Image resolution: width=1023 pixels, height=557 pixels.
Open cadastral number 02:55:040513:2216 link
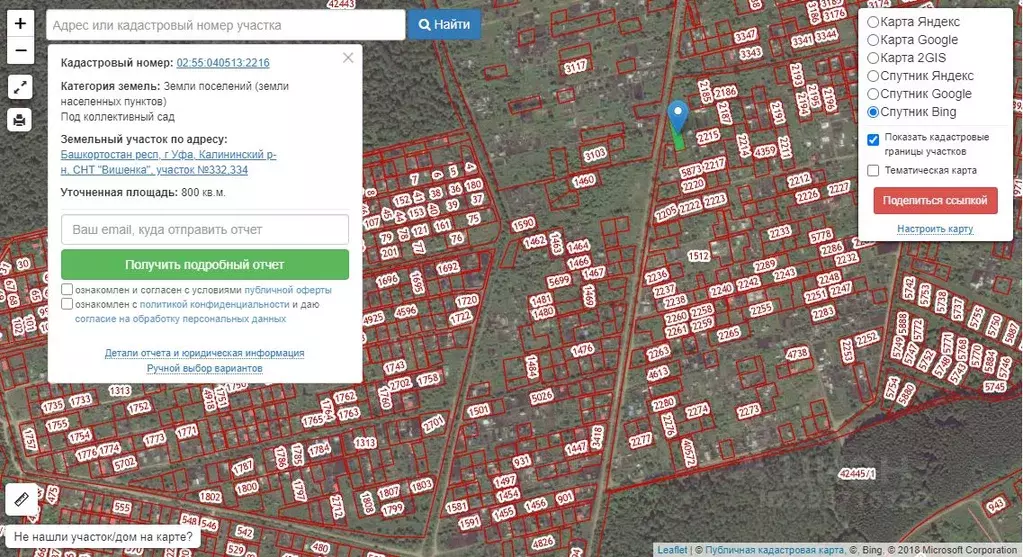(x=223, y=63)
